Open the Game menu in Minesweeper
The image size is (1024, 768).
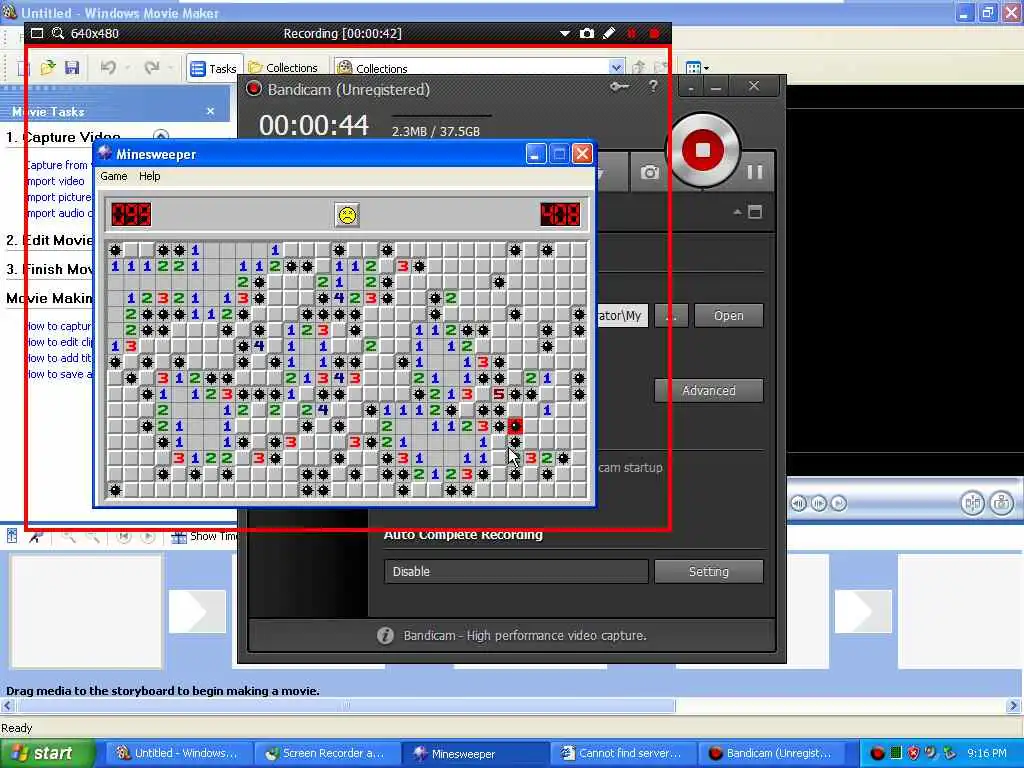[x=114, y=176]
